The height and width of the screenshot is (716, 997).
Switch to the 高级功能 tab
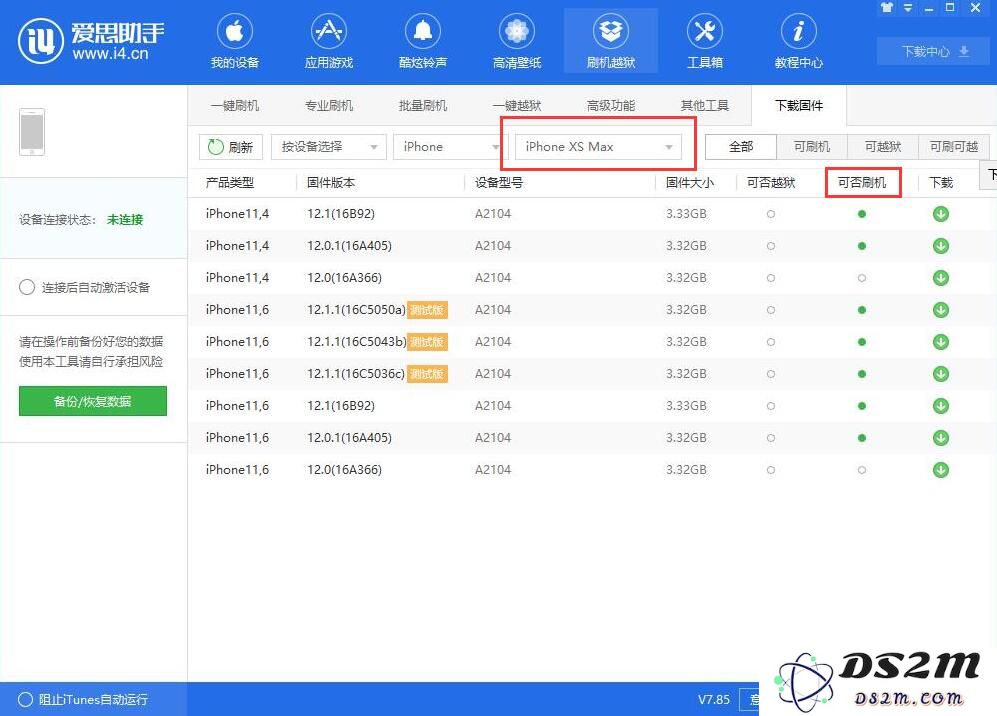point(610,106)
